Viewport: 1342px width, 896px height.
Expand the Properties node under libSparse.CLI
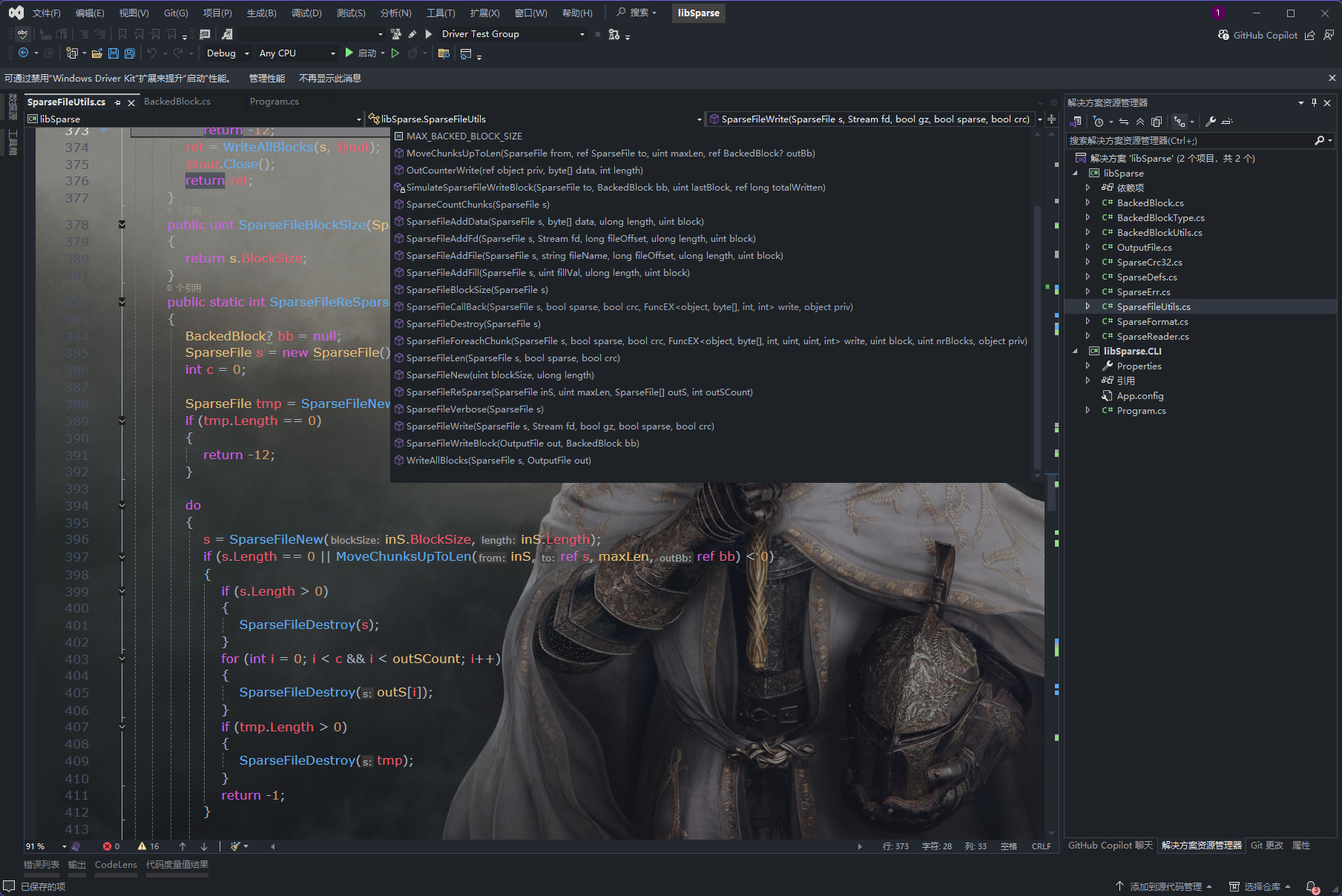[1088, 366]
